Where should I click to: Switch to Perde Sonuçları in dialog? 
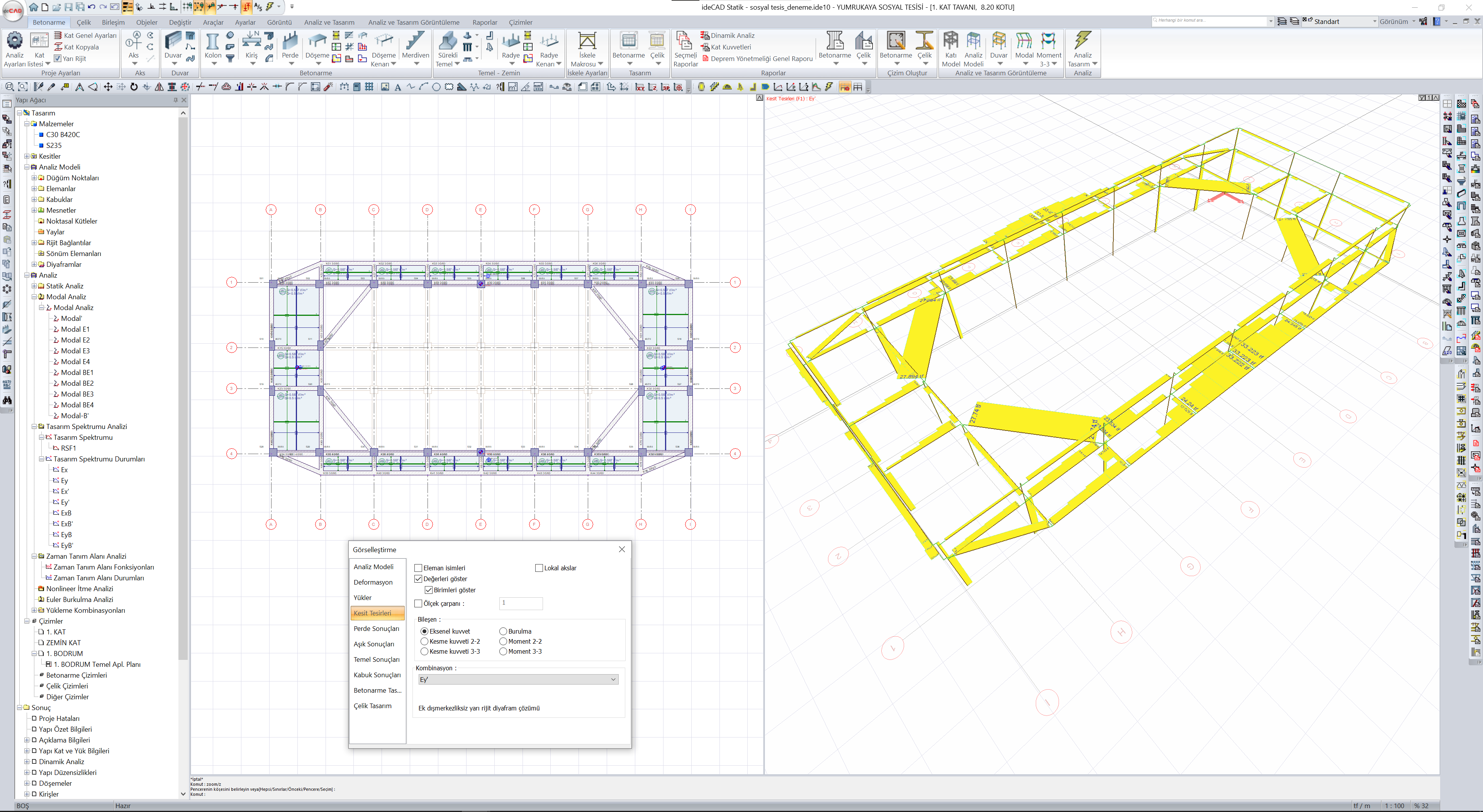[377, 629]
